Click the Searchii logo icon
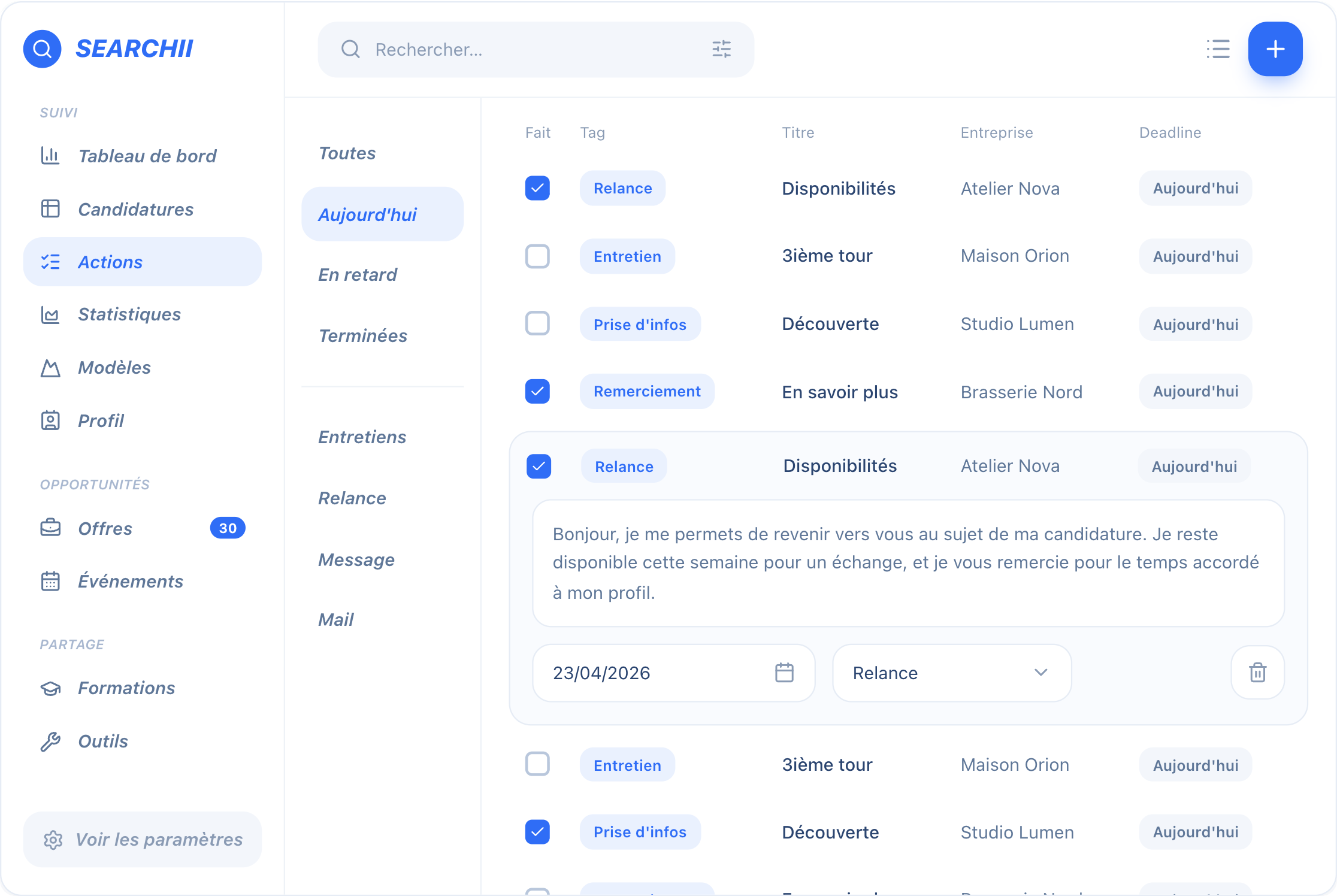The width and height of the screenshot is (1337, 896). 42,49
